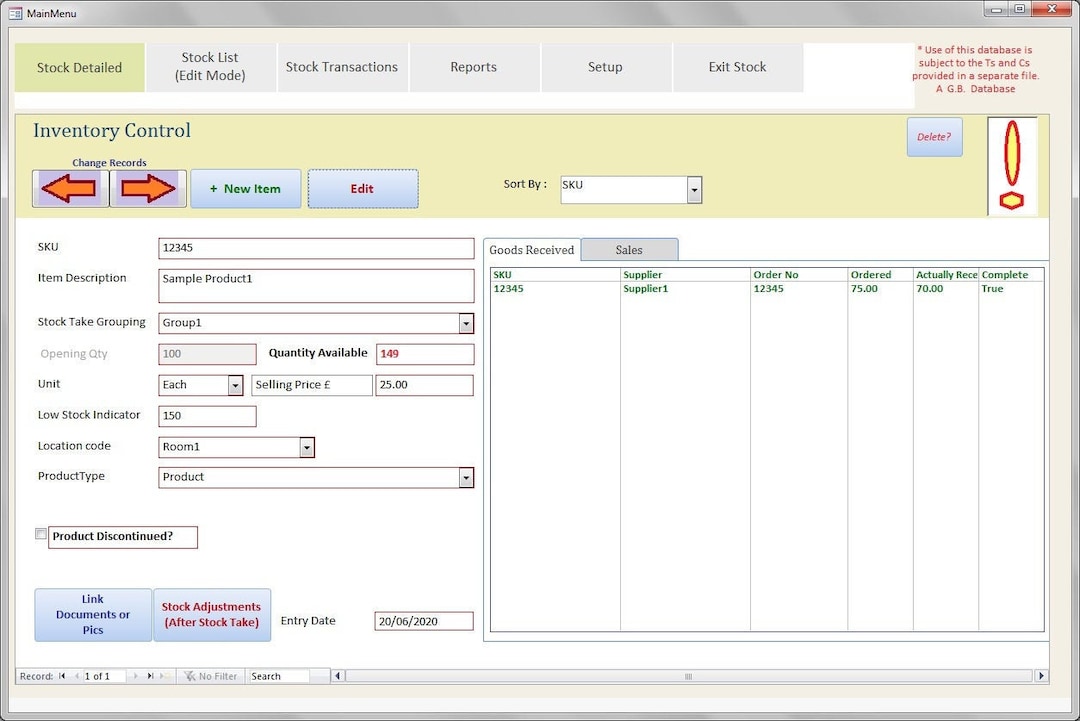This screenshot has width=1080, height=721.
Task: Switch to the Sales tab
Action: (628, 248)
